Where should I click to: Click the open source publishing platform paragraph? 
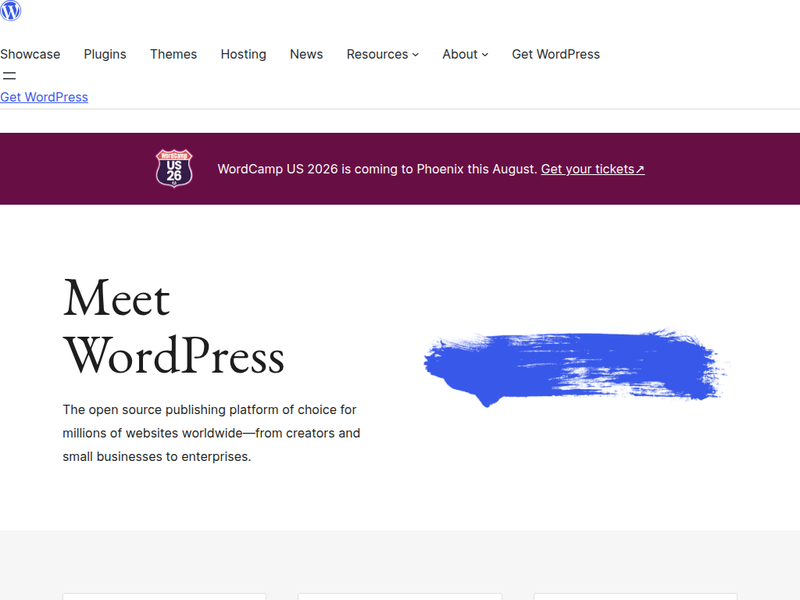coord(211,433)
